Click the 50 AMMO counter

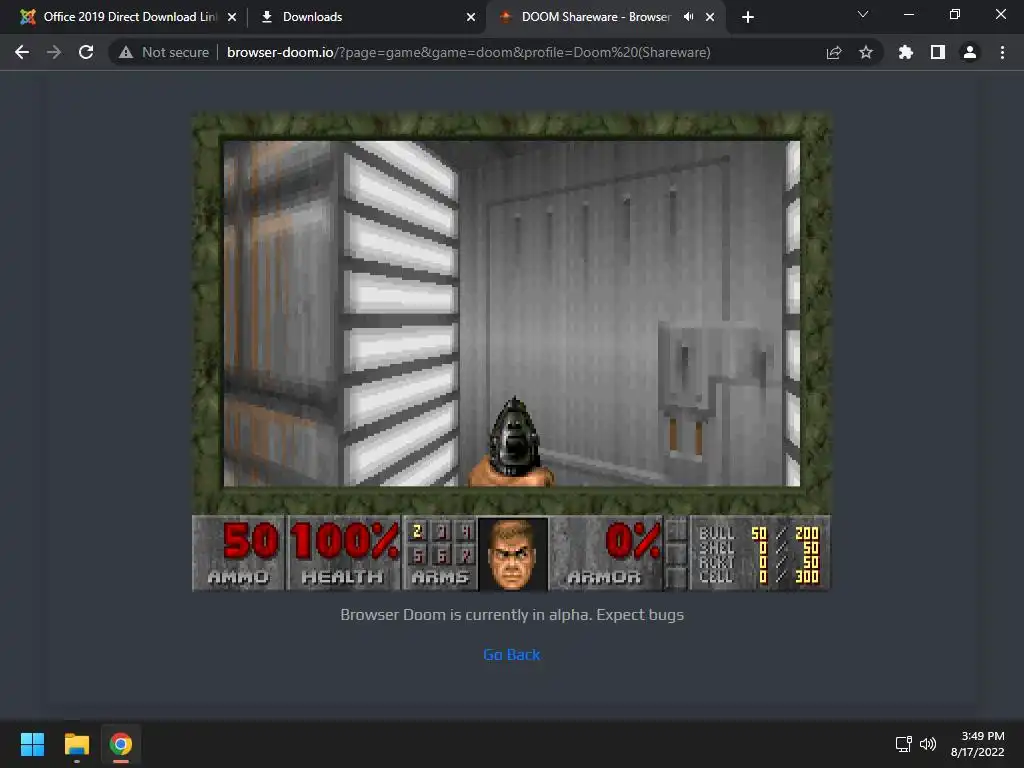pyautogui.click(x=239, y=552)
